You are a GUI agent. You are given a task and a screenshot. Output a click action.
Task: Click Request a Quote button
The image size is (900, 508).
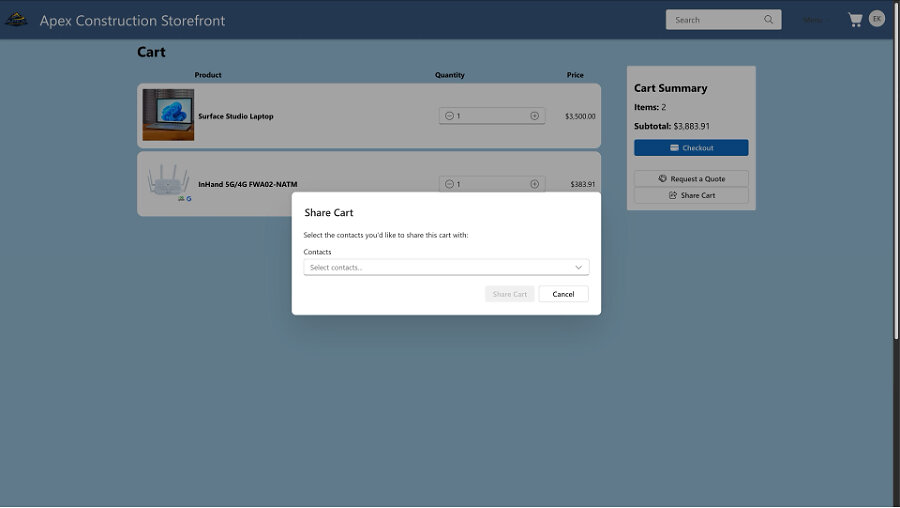point(691,179)
